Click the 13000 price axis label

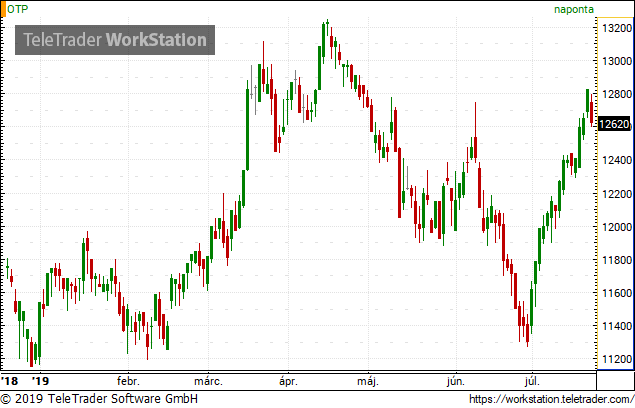617,61
